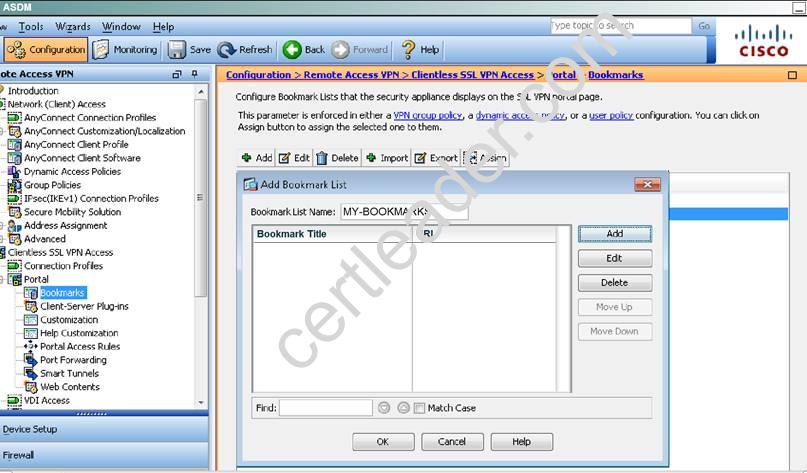Click Remote Access VPN breadcrumb link
The width and height of the screenshot is (807, 473).
[x=351, y=75]
